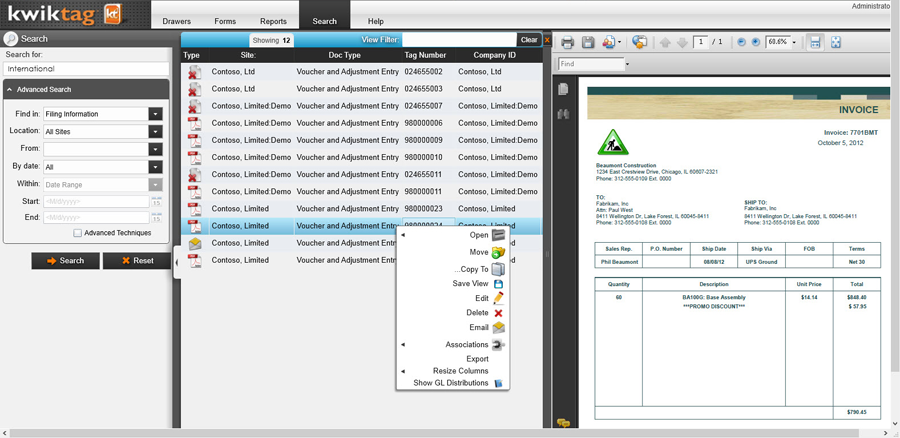Switch to the Search tab
Image resolution: width=900 pixels, height=438 pixels.
(324, 21)
